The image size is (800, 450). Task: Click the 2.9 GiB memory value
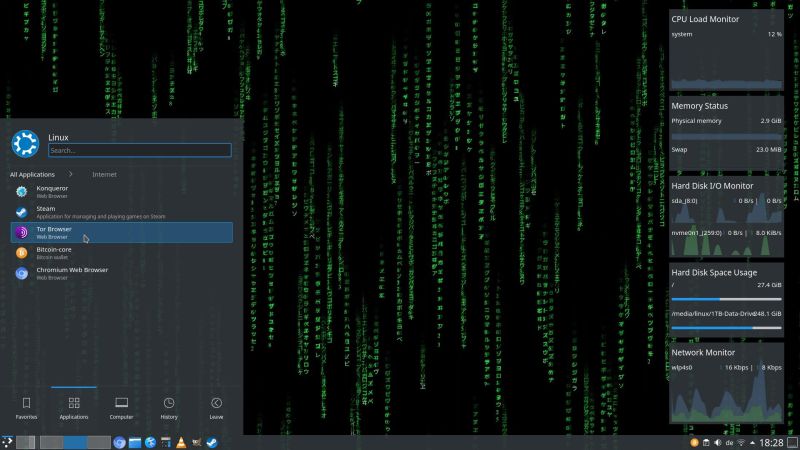(x=771, y=121)
